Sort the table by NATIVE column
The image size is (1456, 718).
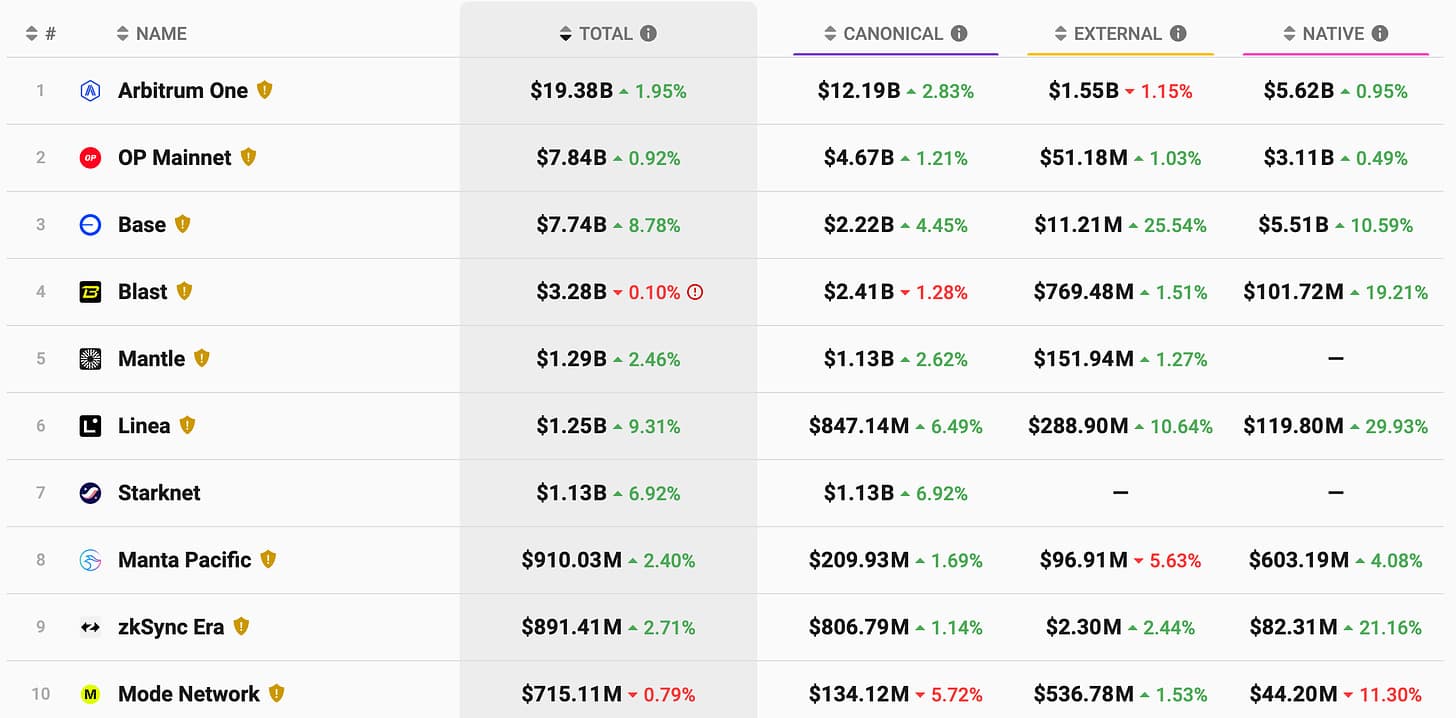[x=1323, y=34]
